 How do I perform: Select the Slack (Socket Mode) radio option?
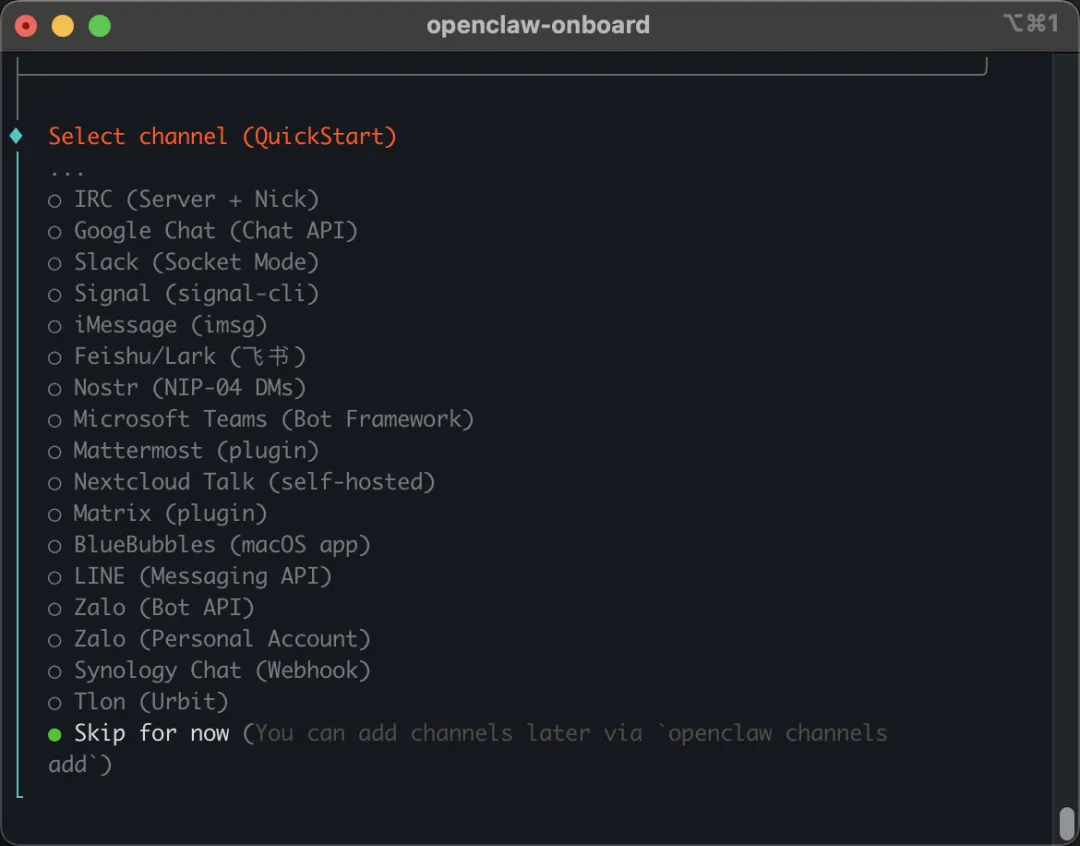pos(183,262)
